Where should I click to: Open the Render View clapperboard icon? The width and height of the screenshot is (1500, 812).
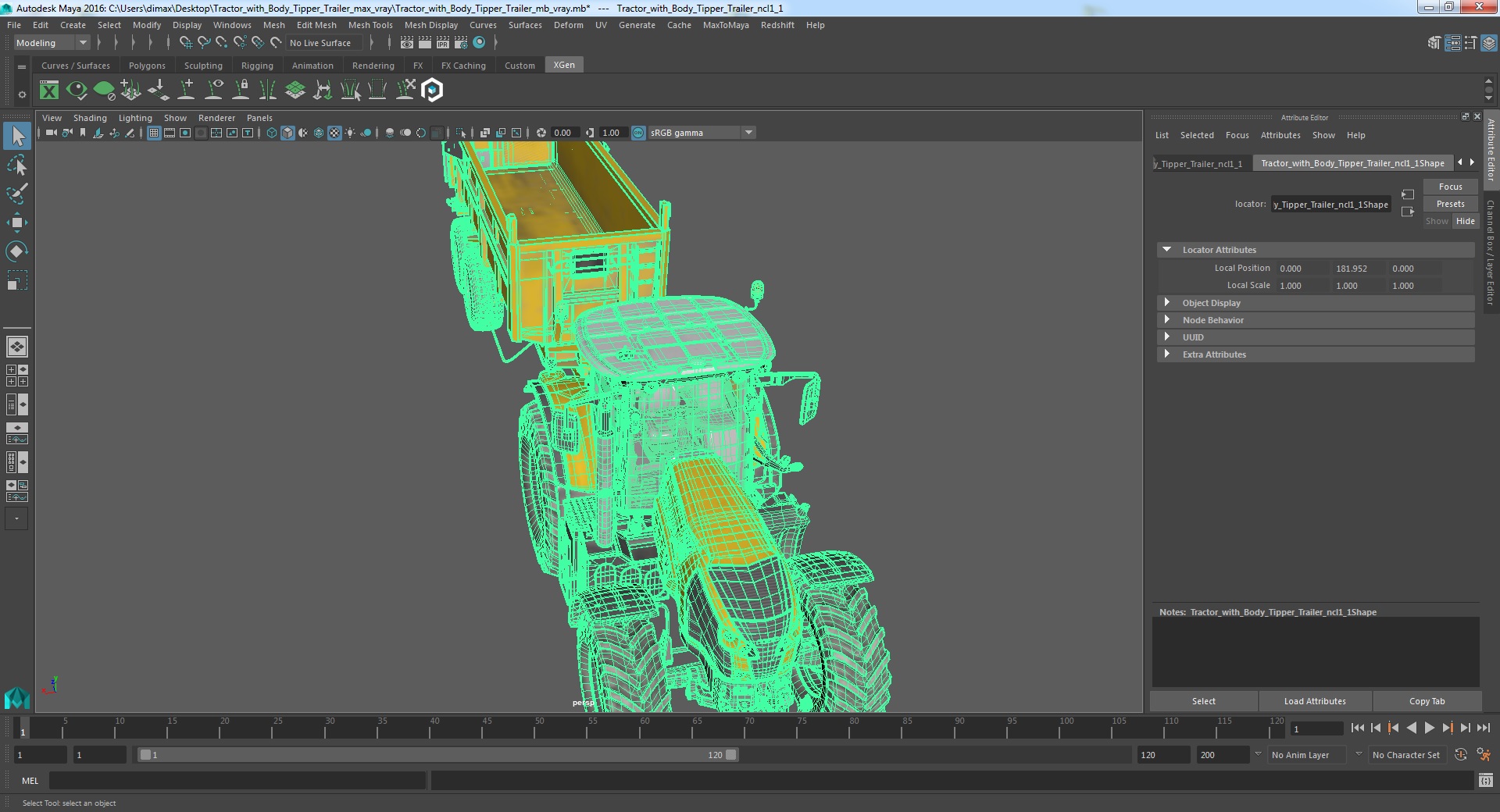point(407,43)
